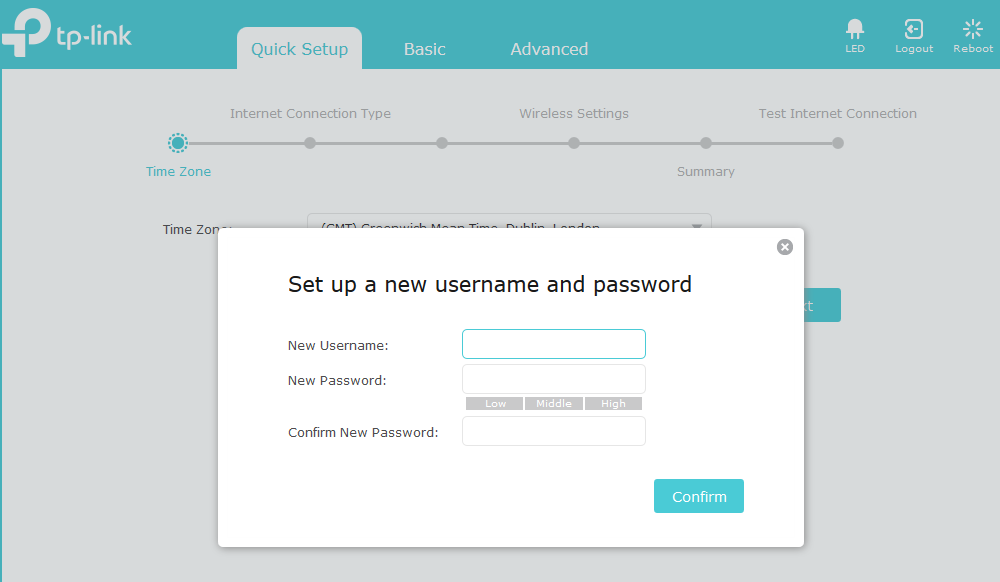
Task: Click the partially hidden Next button
Action: [x=820, y=305]
